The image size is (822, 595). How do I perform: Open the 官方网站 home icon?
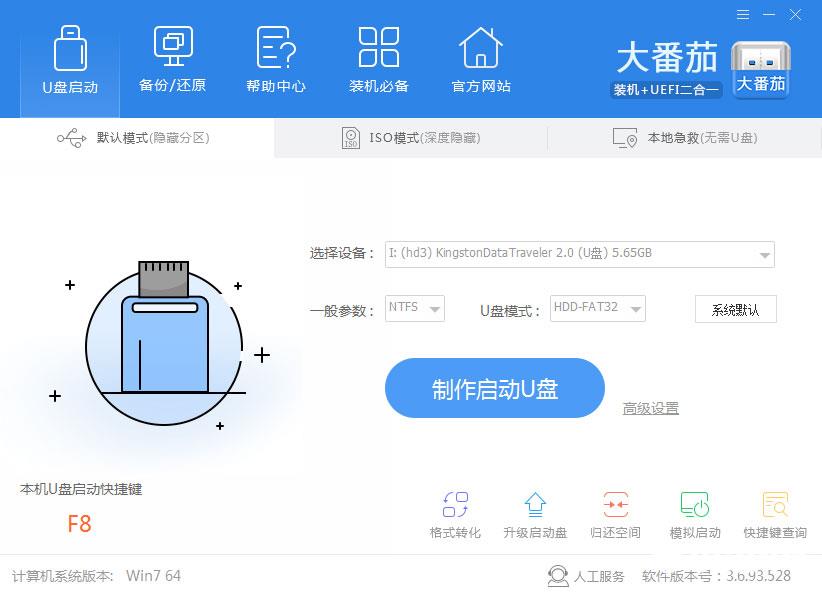[481, 47]
